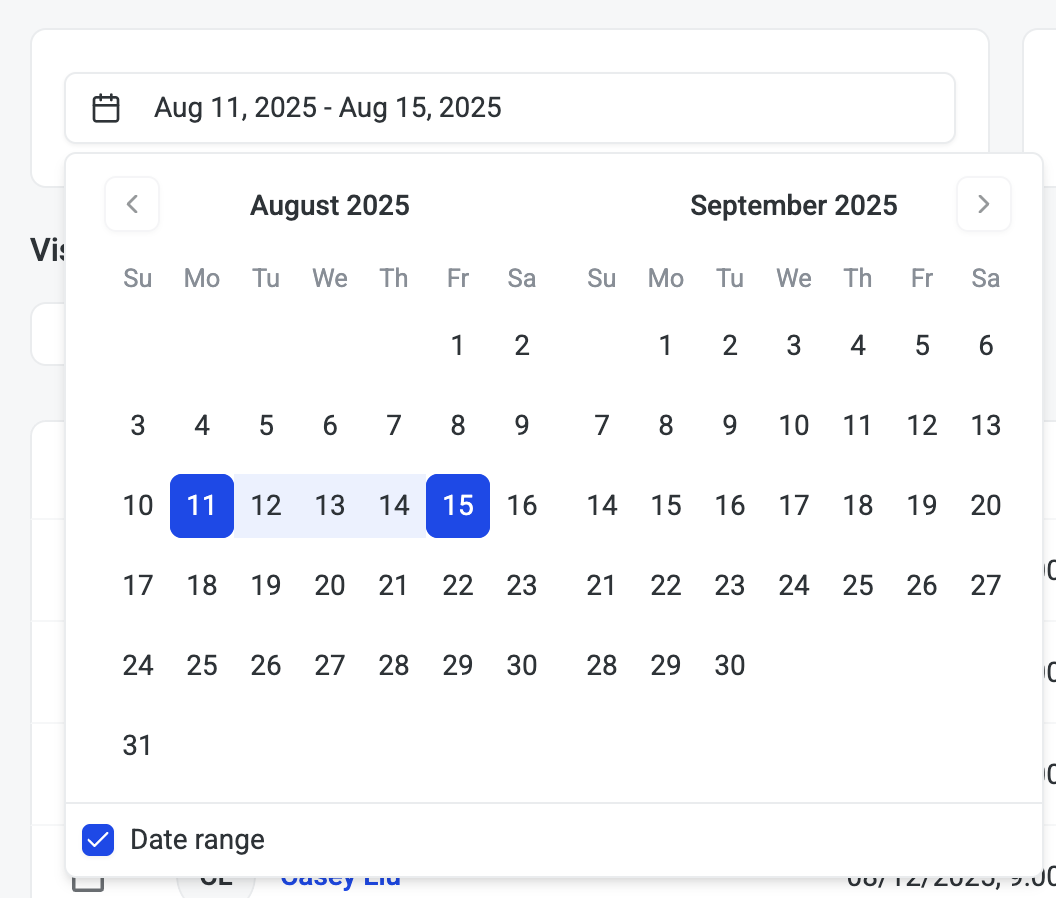This screenshot has width=1056, height=898.
Task: Click August 22 in the calendar
Action: (458, 586)
